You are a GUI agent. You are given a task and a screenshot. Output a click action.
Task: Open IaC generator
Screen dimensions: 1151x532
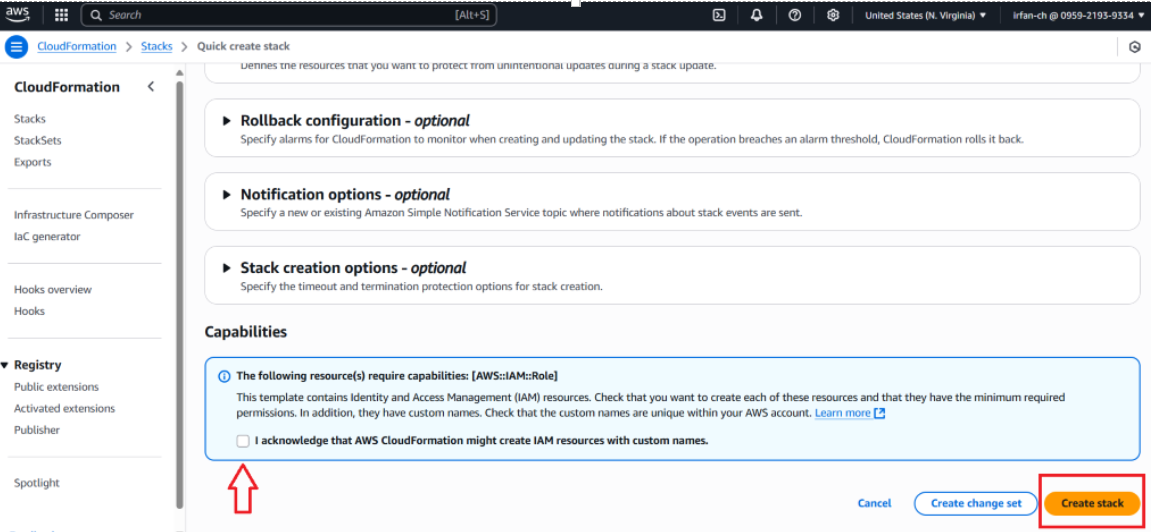pyautogui.click(x=47, y=236)
